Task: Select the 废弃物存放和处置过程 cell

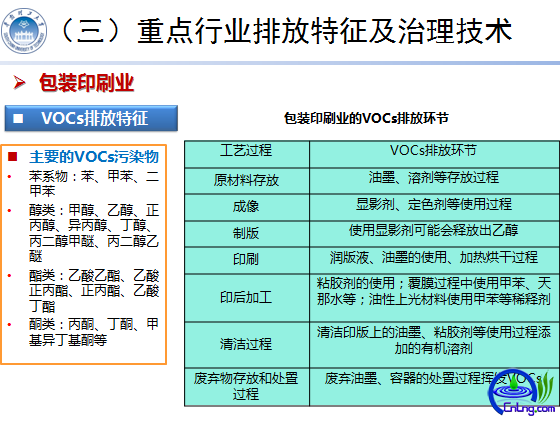Action: (x=247, y=387)
